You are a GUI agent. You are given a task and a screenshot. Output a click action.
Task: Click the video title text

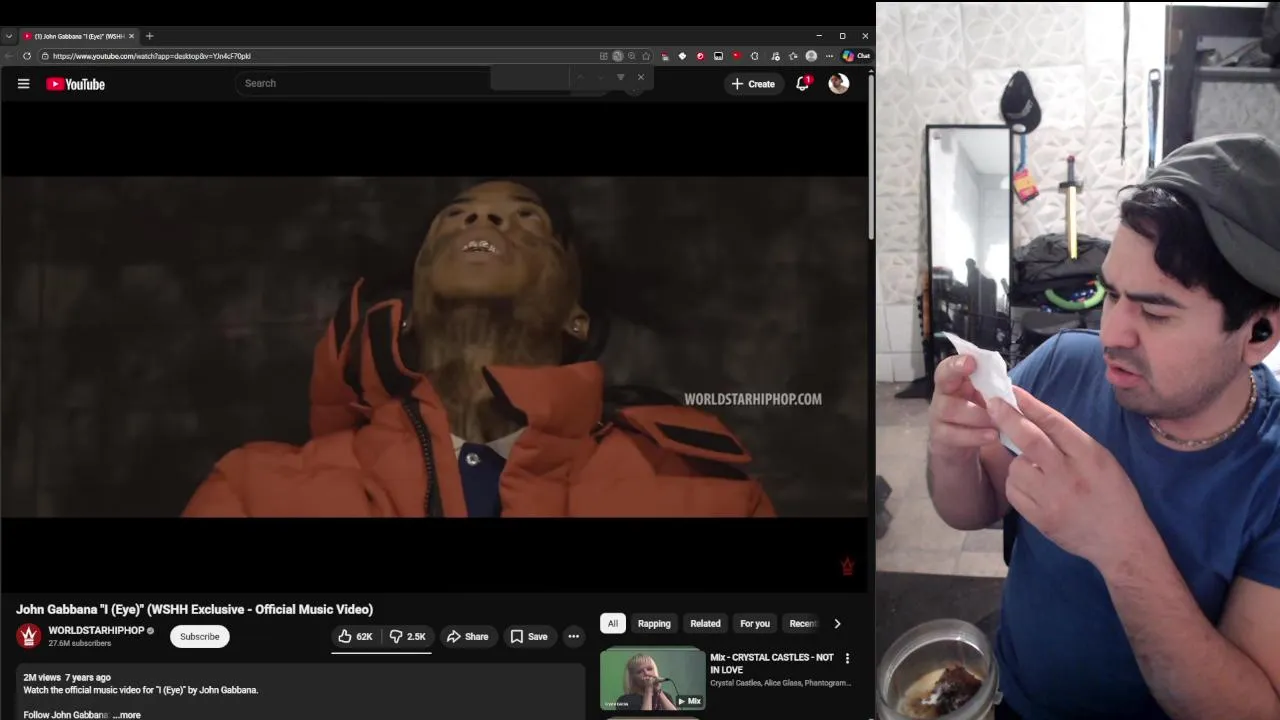[x=194, y=609]
